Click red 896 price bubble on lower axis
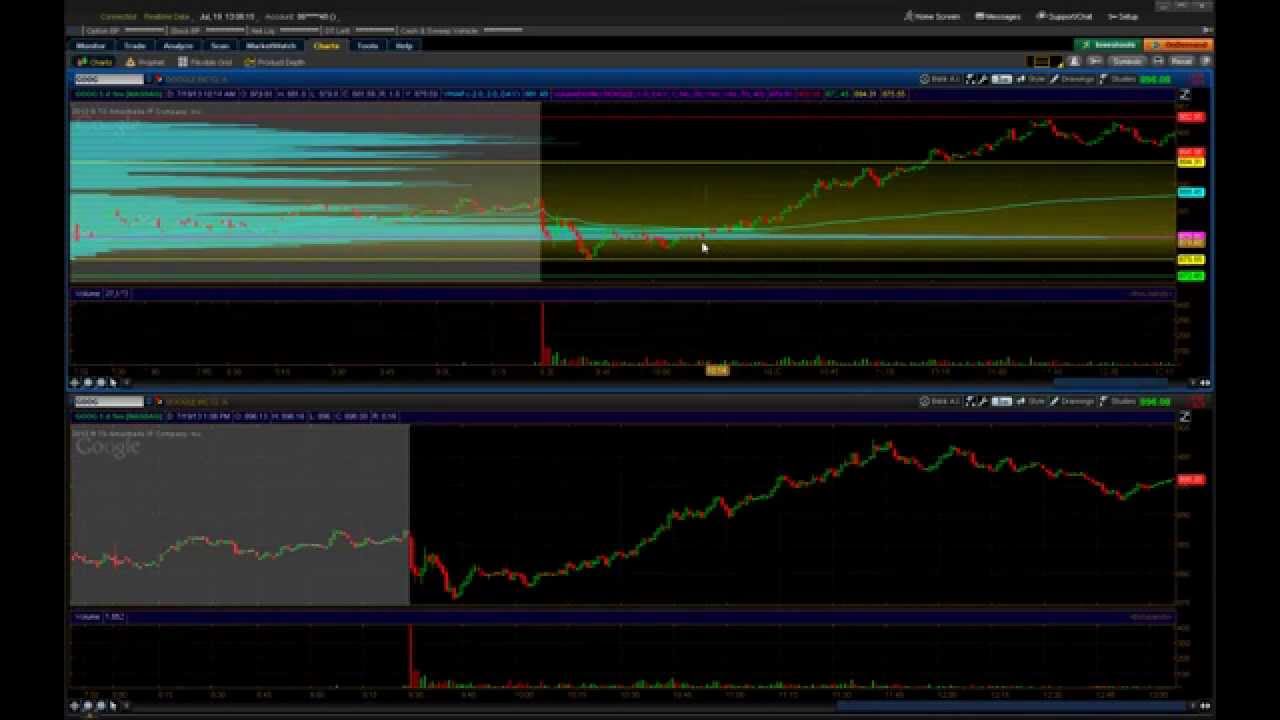1280x720 pixels. (1191, 480)
